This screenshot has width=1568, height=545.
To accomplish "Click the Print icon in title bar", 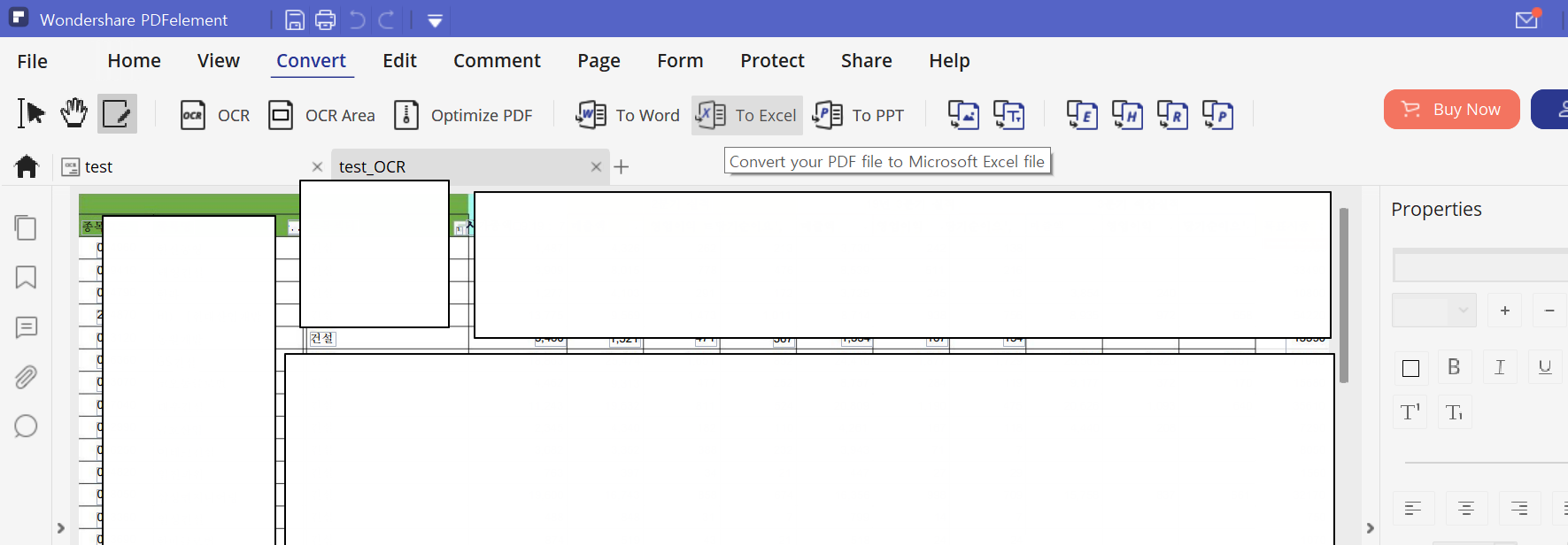I will (x=326, y=19).
